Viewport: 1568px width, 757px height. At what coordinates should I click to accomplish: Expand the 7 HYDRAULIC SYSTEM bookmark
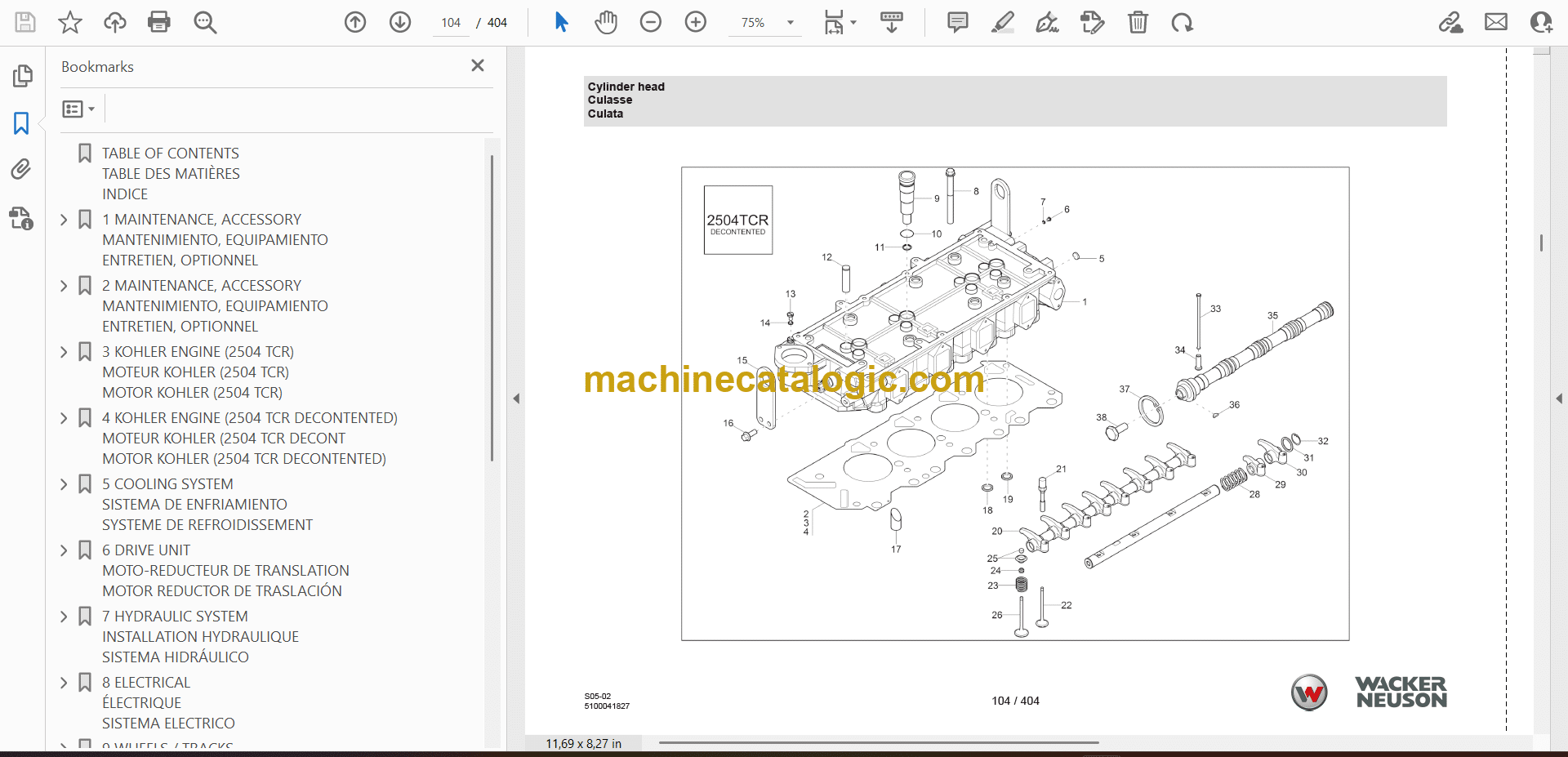point(64,617)
